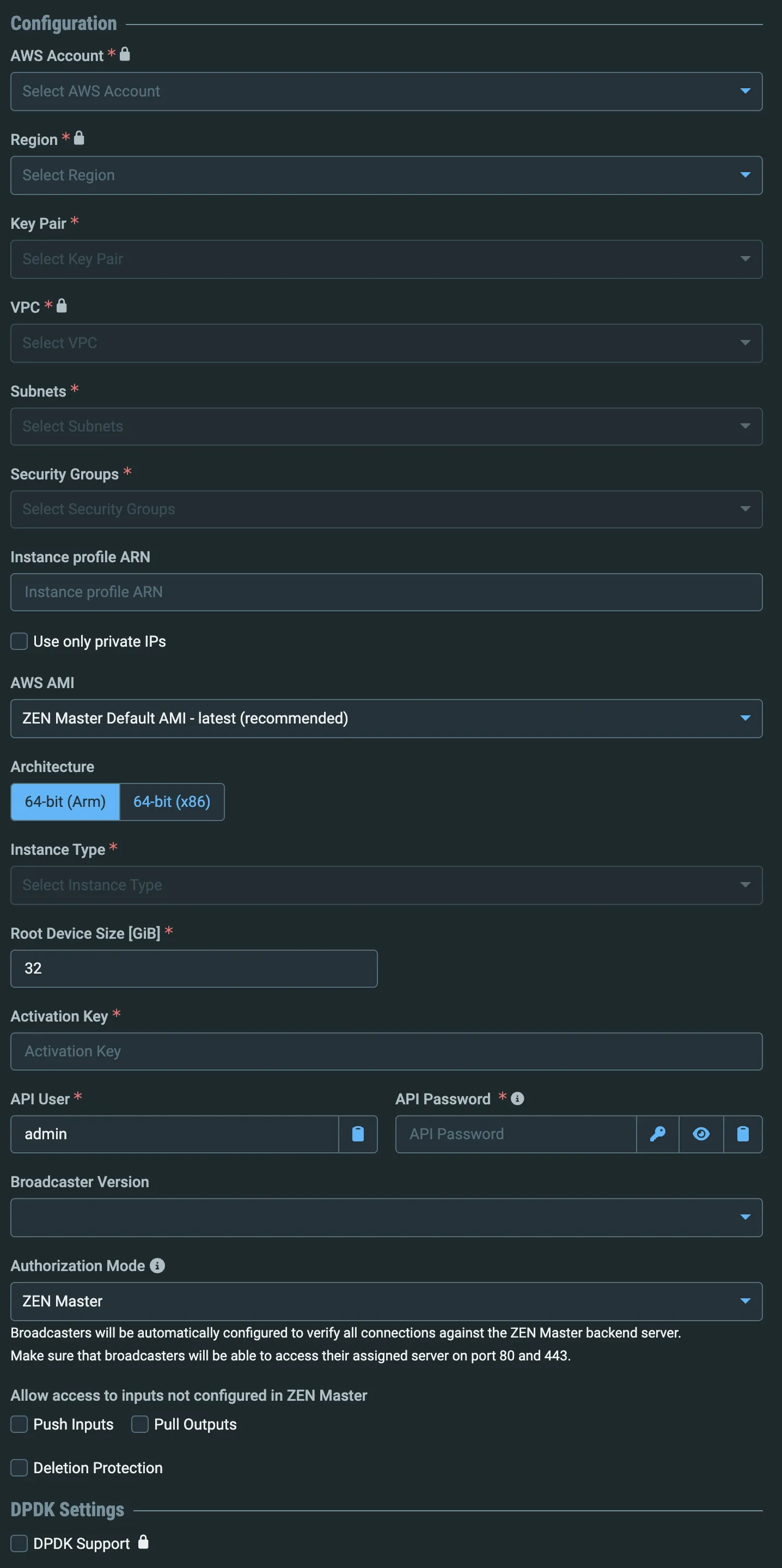Expand the Broadcaster Version dropdown
The width and height of the screenshot is (782, 1568).
pos(387,1217)
